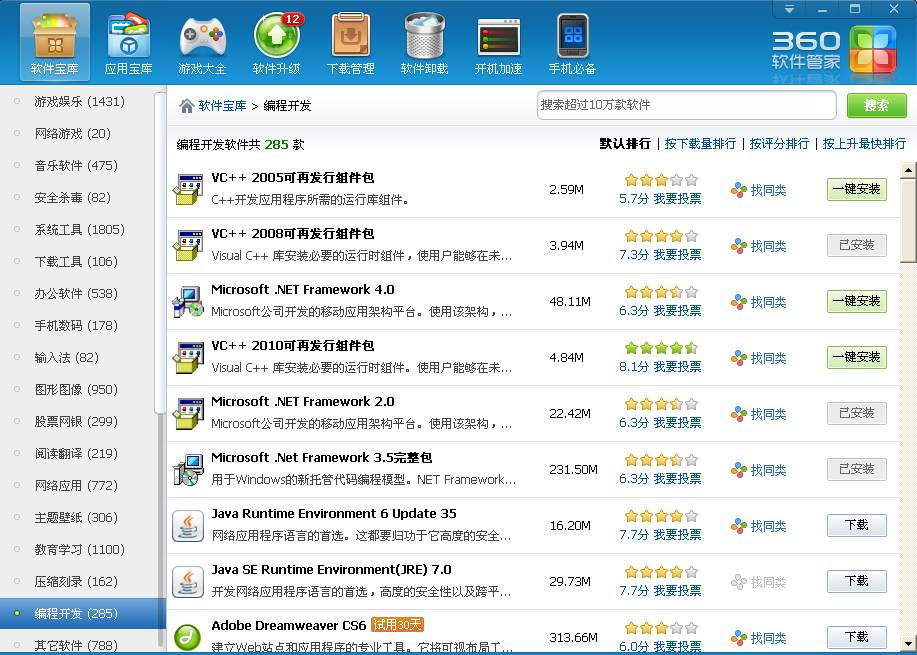The height and width of the screenshot is (655, 917).
Task: Click 找同类 for Adobe Dreamweaver CS6
Action: 759,638
